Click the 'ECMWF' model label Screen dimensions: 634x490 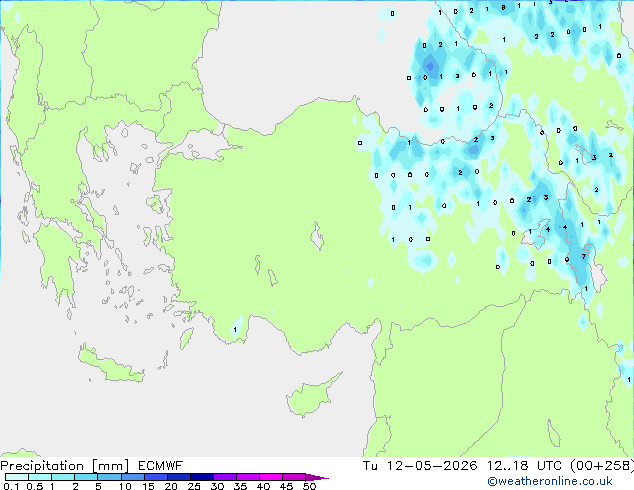pos(161,466)
